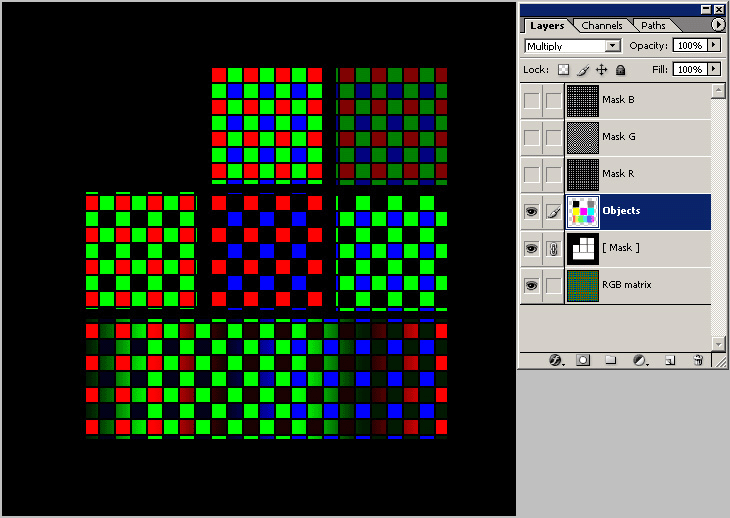Click the Fill 100% value field

click(690, 69)
